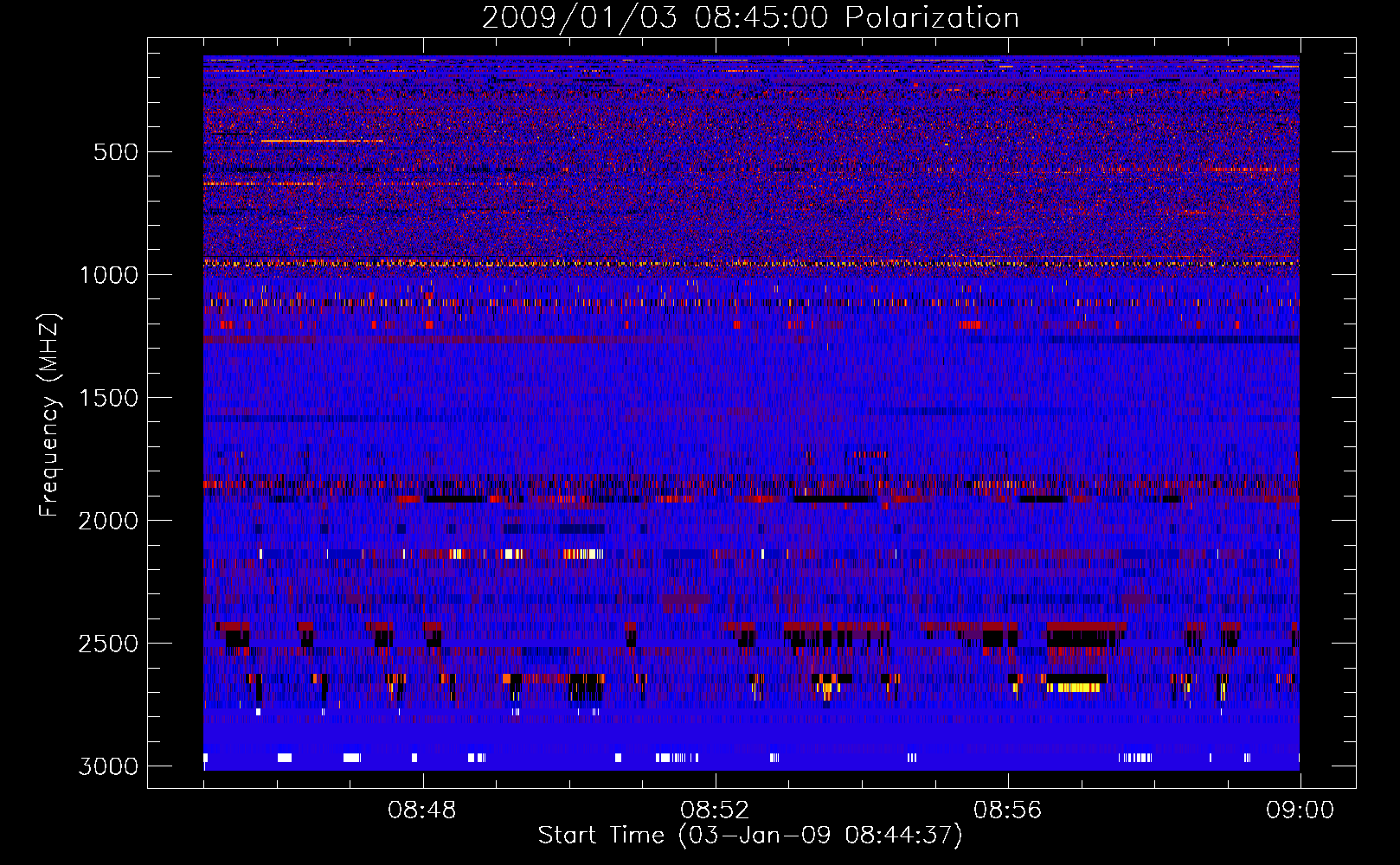Click the 'Start Time (03-Jan-09 08:44:37)' label
Screen dimensions: 1400x865
point(750,836)
